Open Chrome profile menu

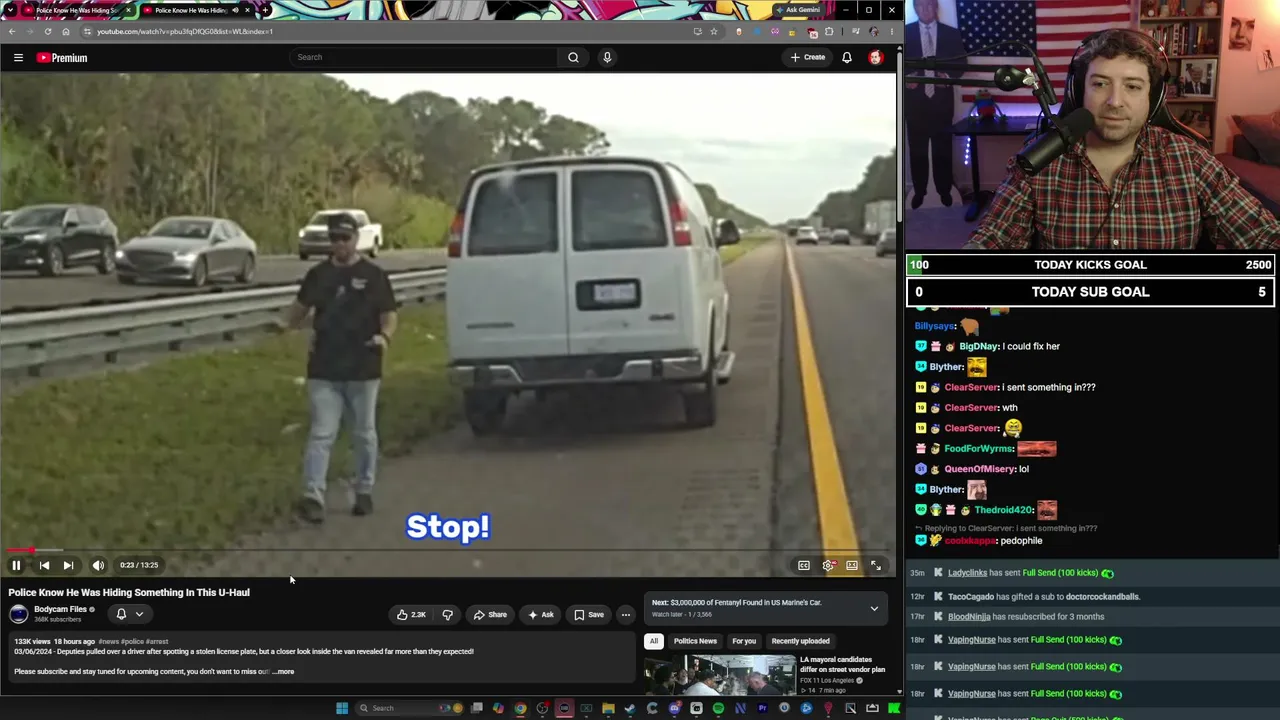873,31
